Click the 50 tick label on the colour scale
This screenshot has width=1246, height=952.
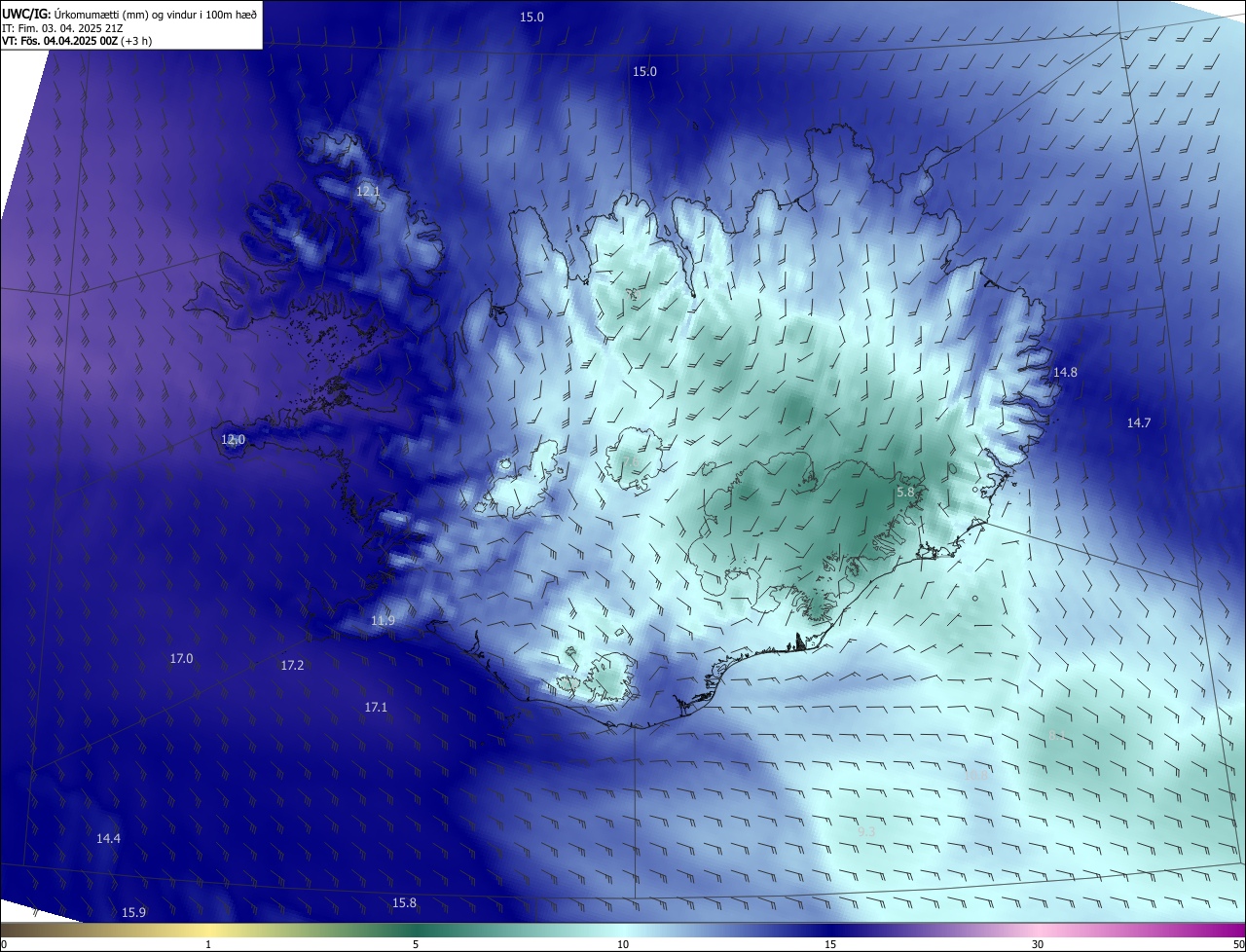pyautogui.click(x=1238, y=945)
